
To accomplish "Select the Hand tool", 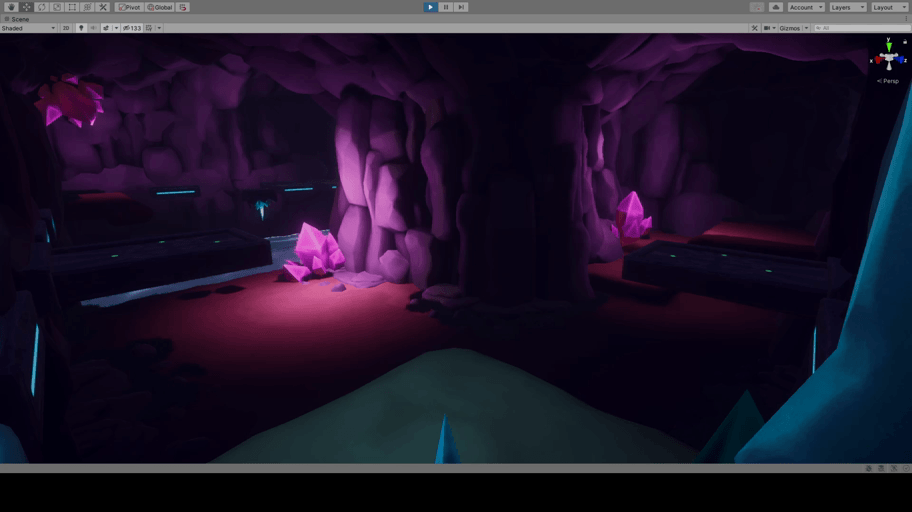I will pos(11,7).
